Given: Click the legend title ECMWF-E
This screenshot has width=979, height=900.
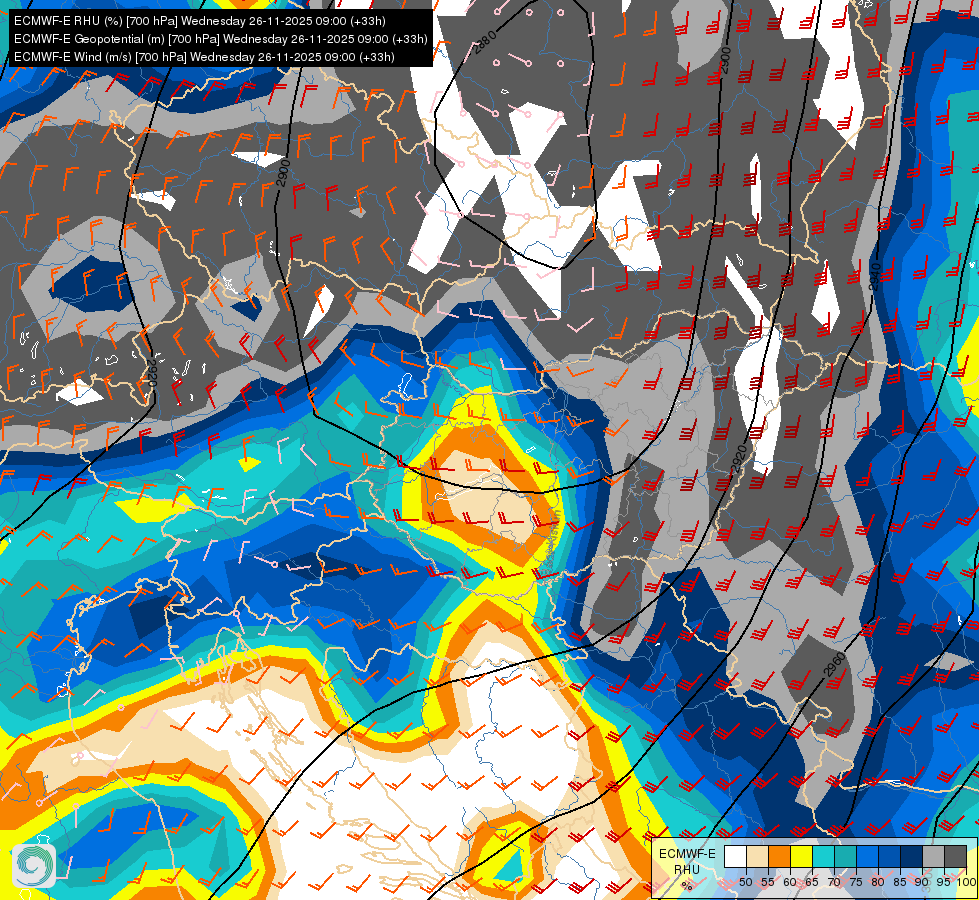Looking at the screenshot, I should tap(687, 854).
